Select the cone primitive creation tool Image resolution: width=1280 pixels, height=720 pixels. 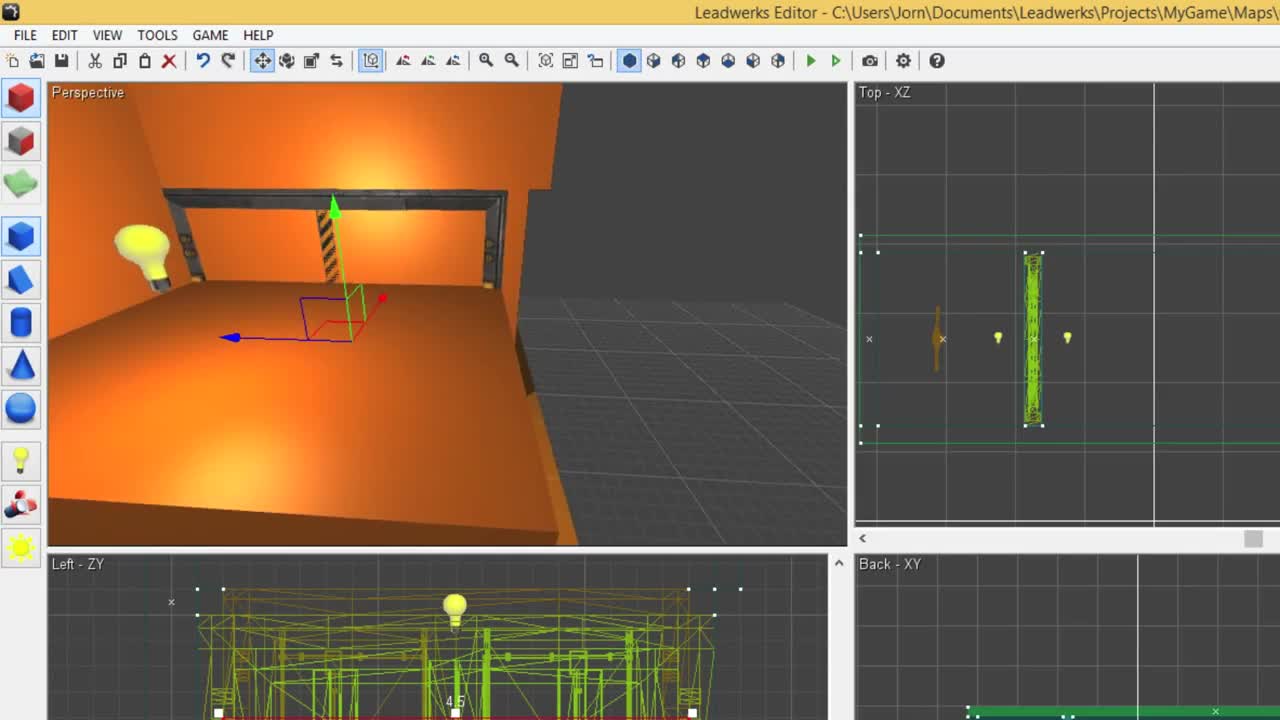pyautogui.click(x=21, y=365)
